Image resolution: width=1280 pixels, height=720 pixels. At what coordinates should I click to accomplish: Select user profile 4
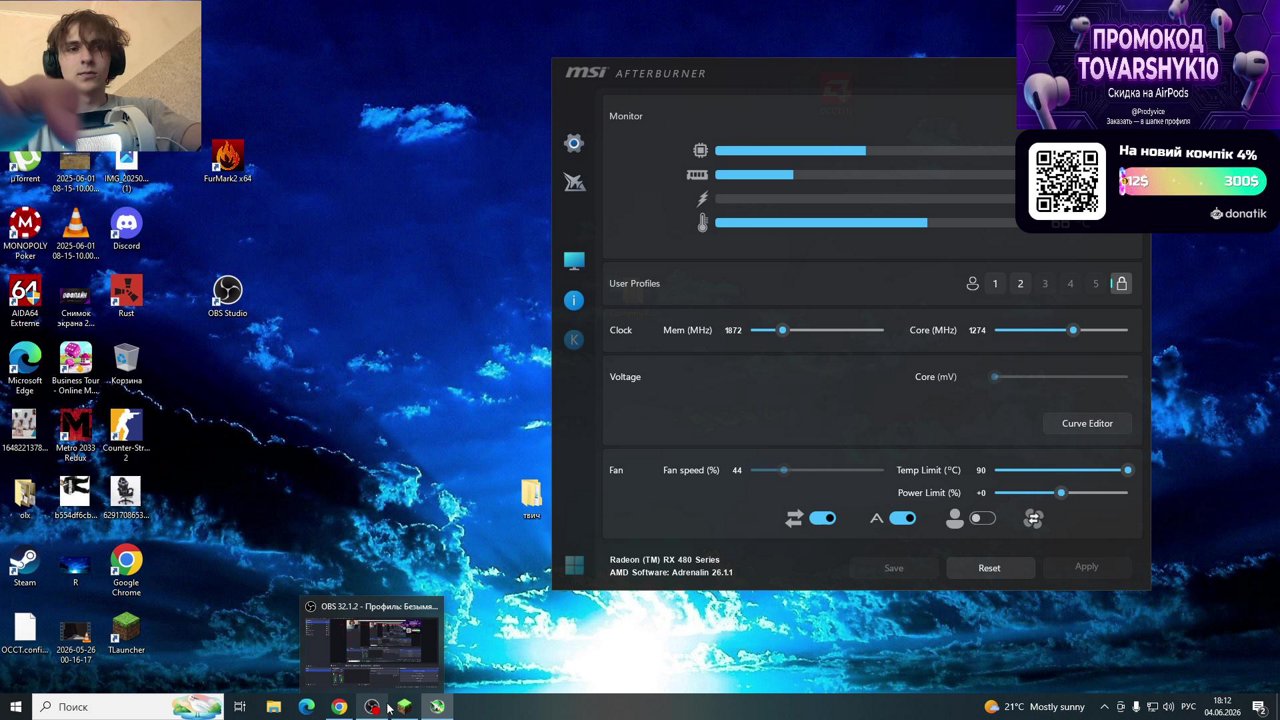(1070, 284)
